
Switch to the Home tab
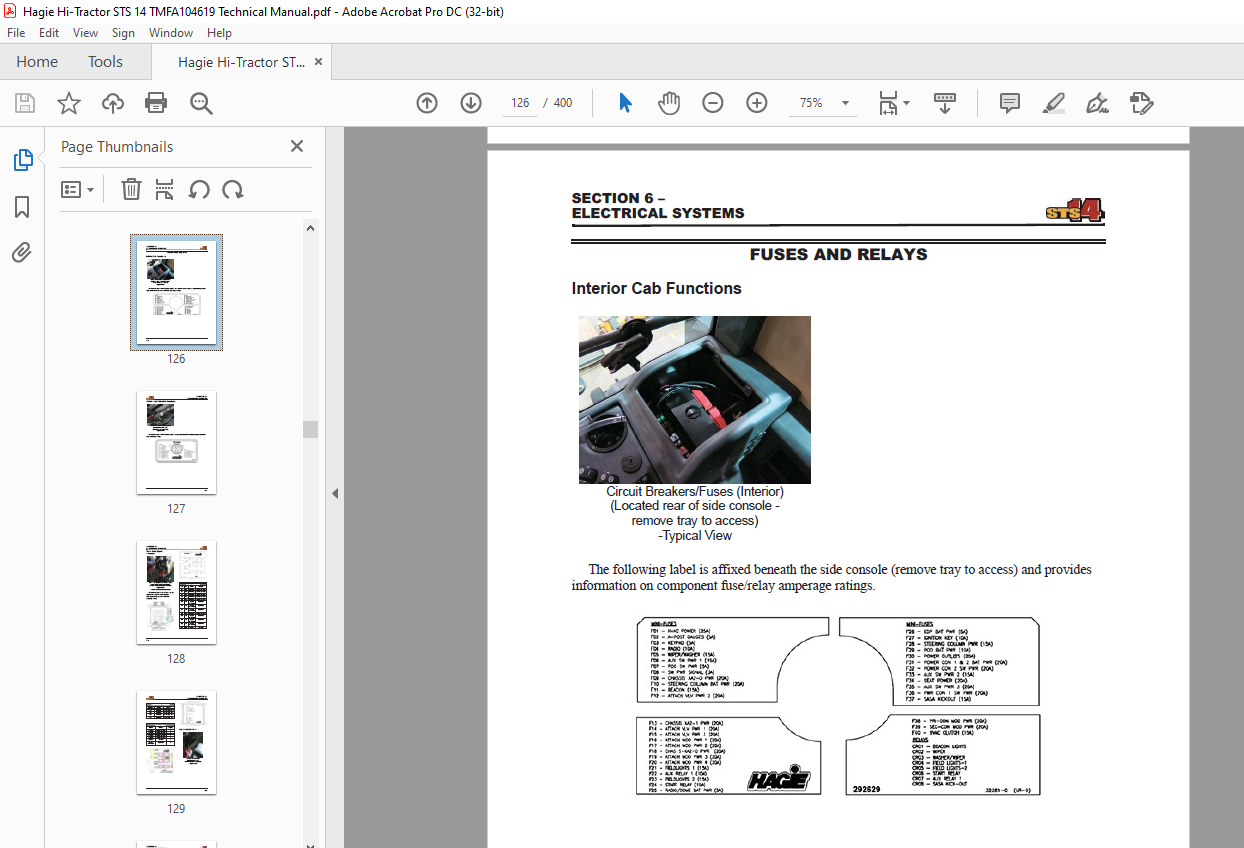37,62
